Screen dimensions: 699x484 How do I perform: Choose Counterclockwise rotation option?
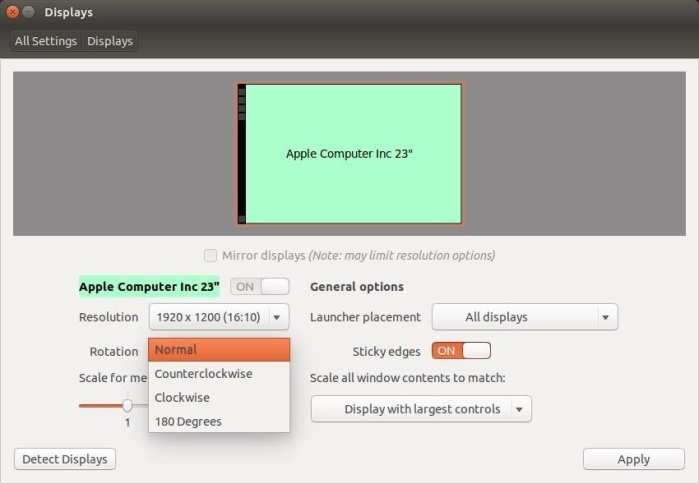pyautogui.click(x=219, y=373)
